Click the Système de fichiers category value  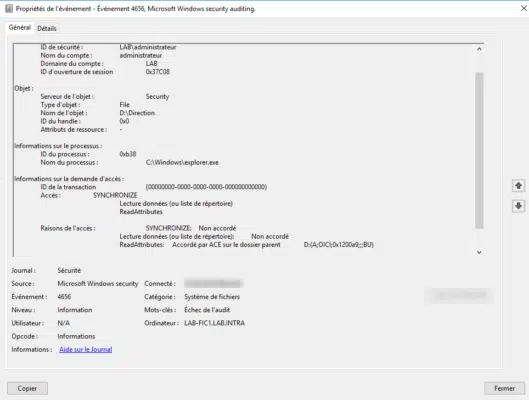pyautogui.click(x=212, y=297)
